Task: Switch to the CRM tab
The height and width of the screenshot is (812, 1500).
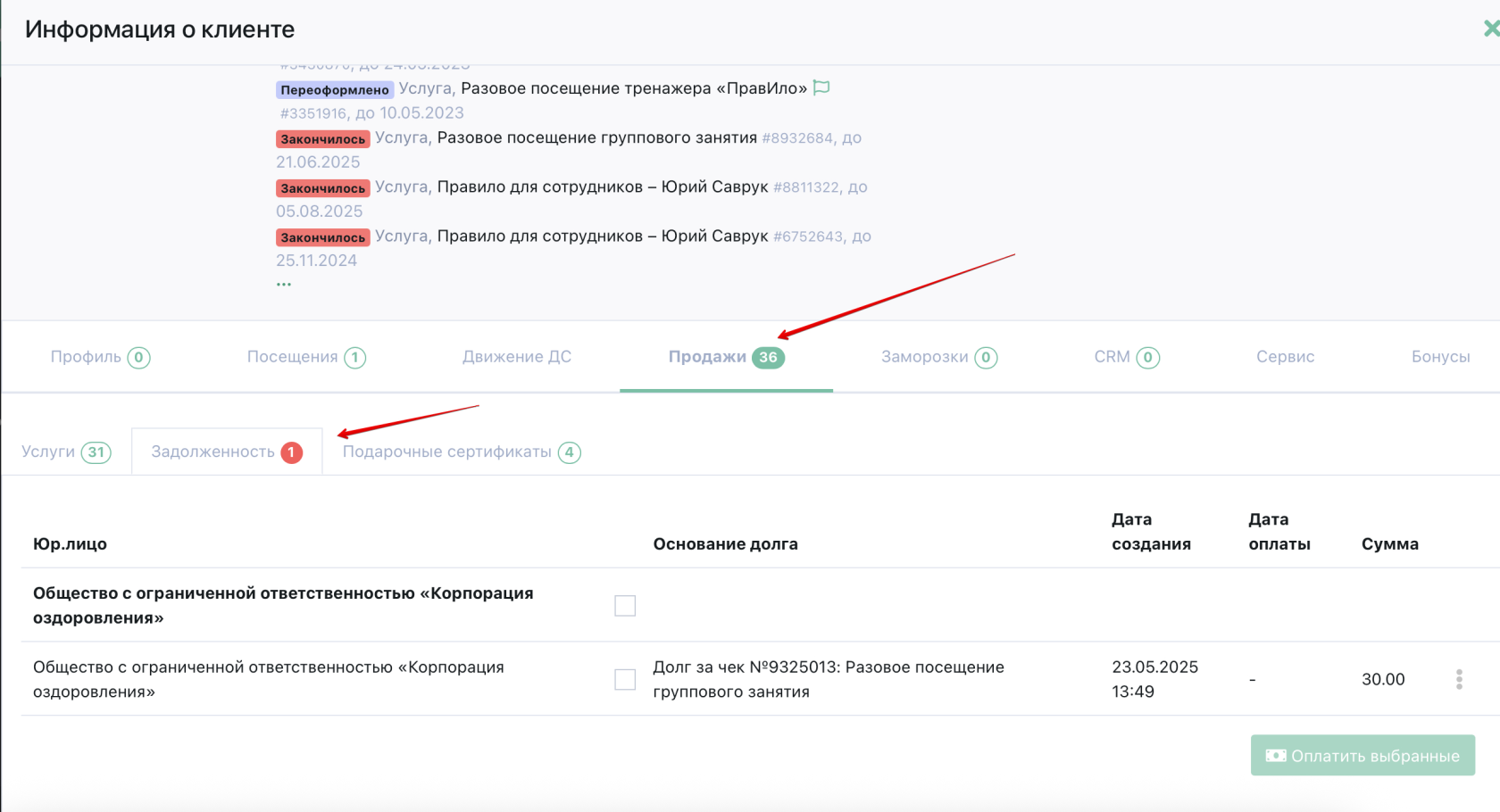Action: click(x=1126, y=357)
